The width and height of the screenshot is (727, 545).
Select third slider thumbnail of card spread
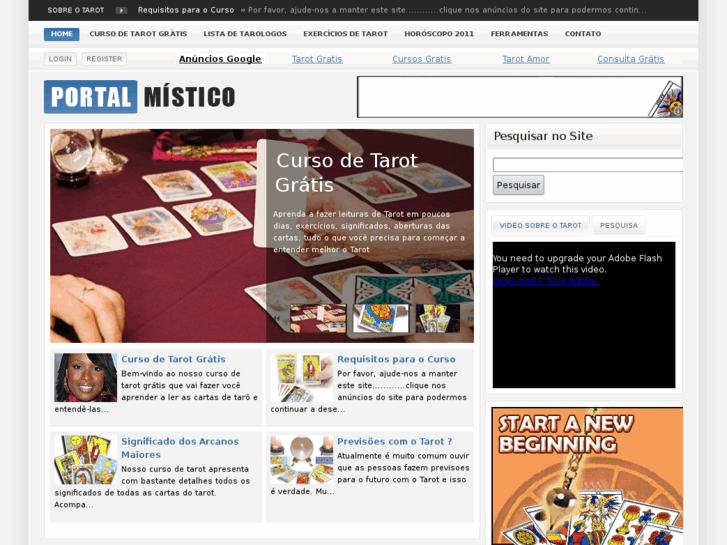coord(438,318)
